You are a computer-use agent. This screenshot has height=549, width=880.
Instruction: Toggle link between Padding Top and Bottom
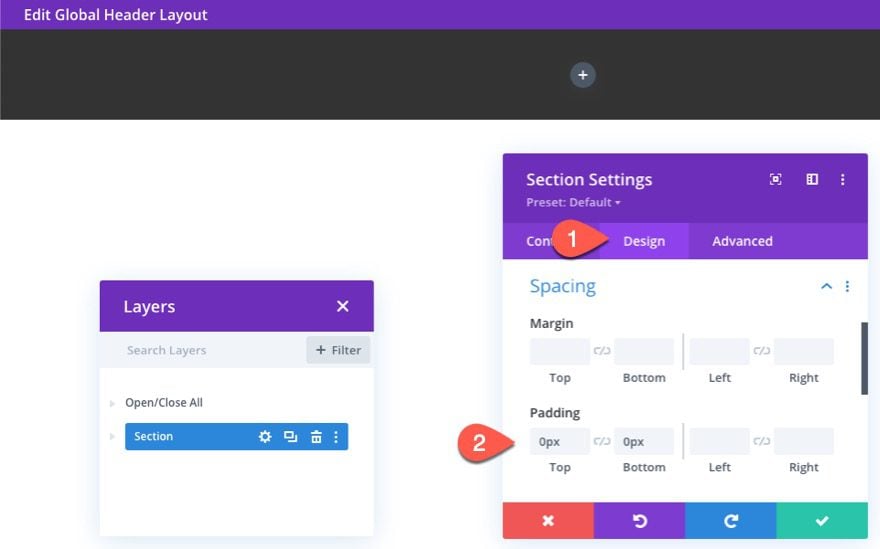(602, 441)
